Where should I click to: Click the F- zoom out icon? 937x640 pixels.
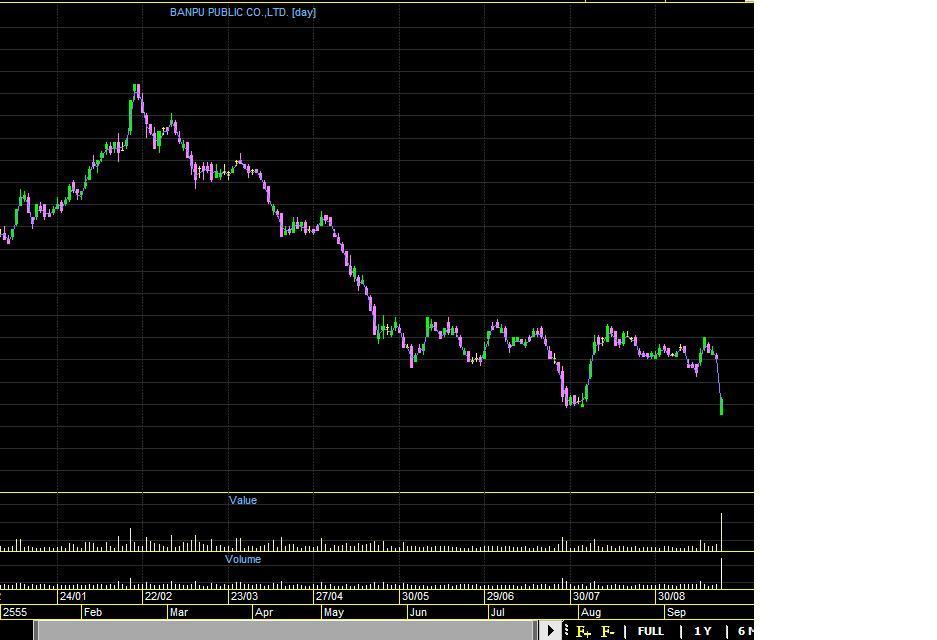click(x=607, y=631)
